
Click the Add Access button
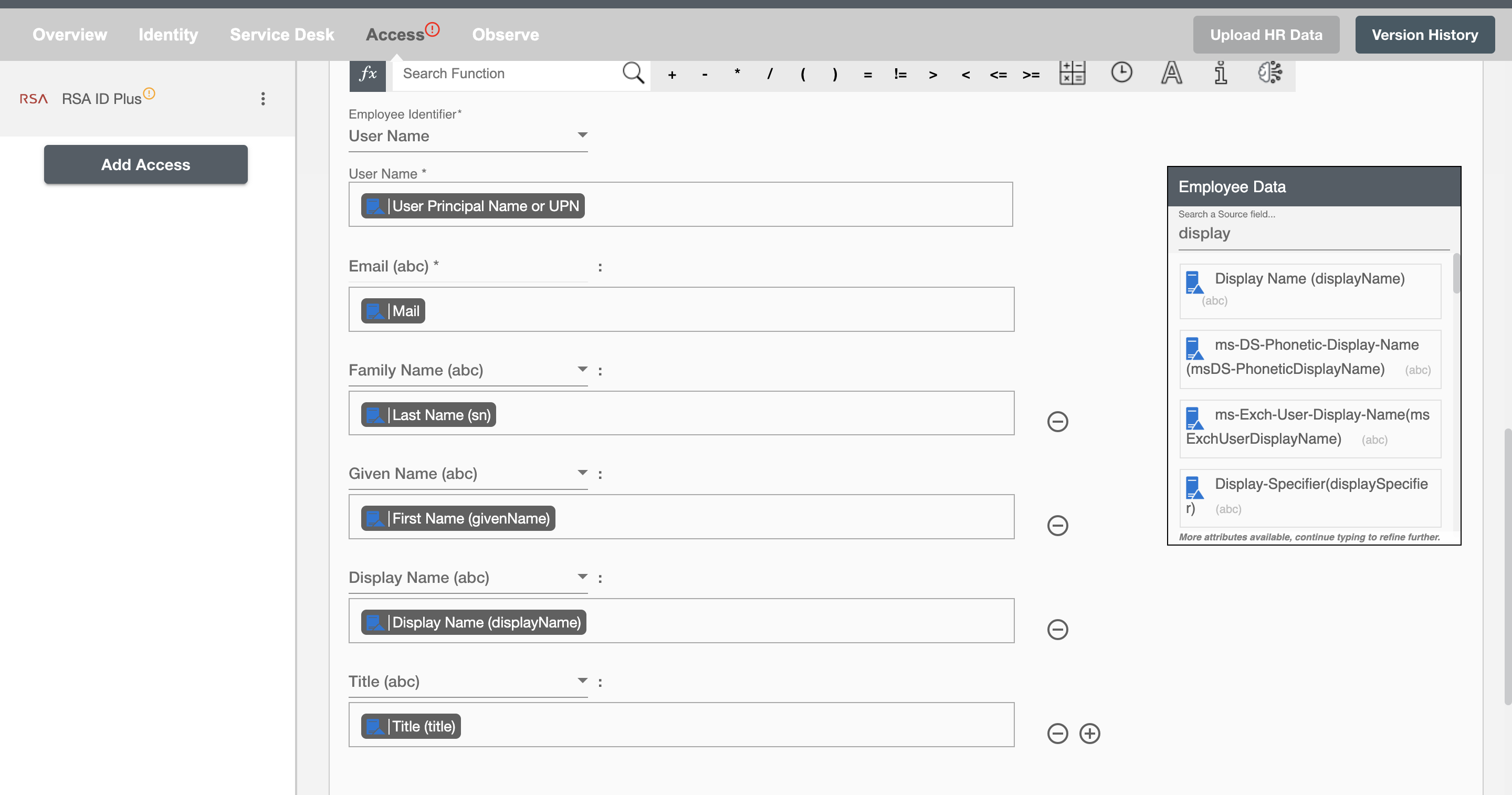pyautogui.click(x=145, y=164)
